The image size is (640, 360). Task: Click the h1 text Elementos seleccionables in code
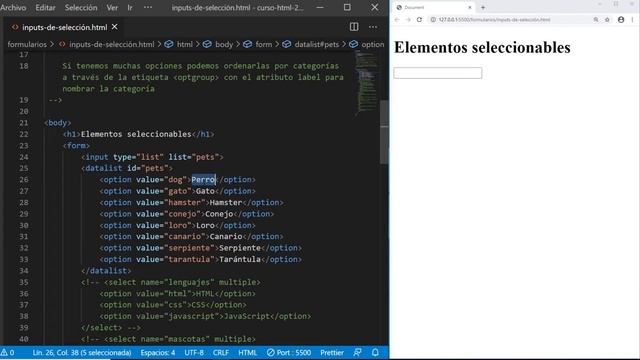point(136,134)
